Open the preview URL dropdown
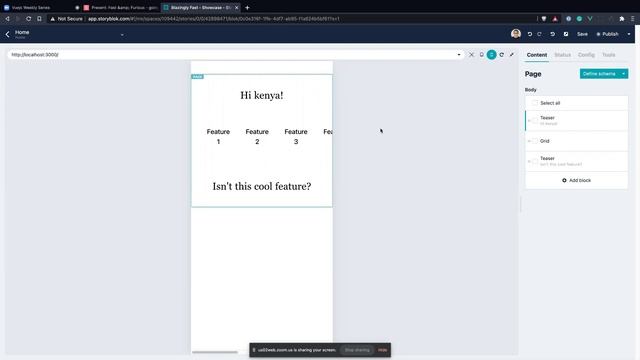 (459, 55)
